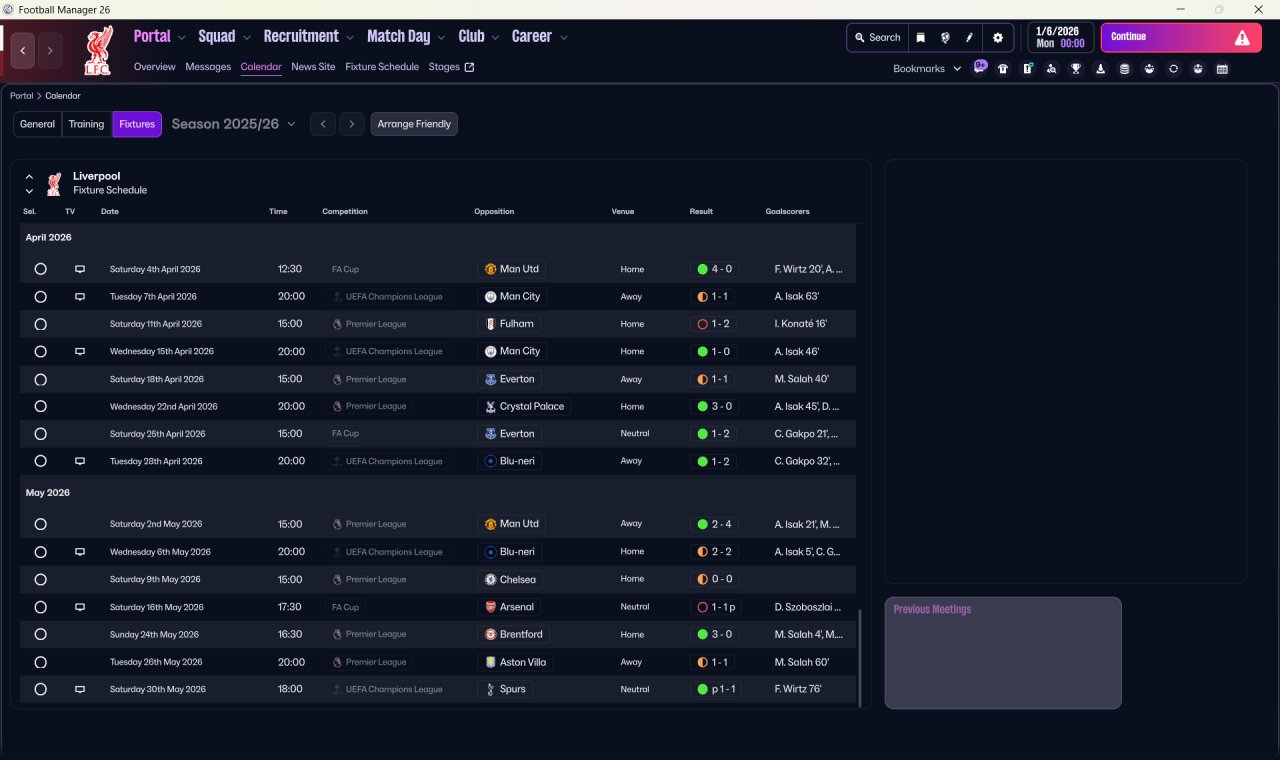This screenshot has width=1280, height=760.
Task: Open the Fixture Schedule submenu item
Action: pos(382,67)
